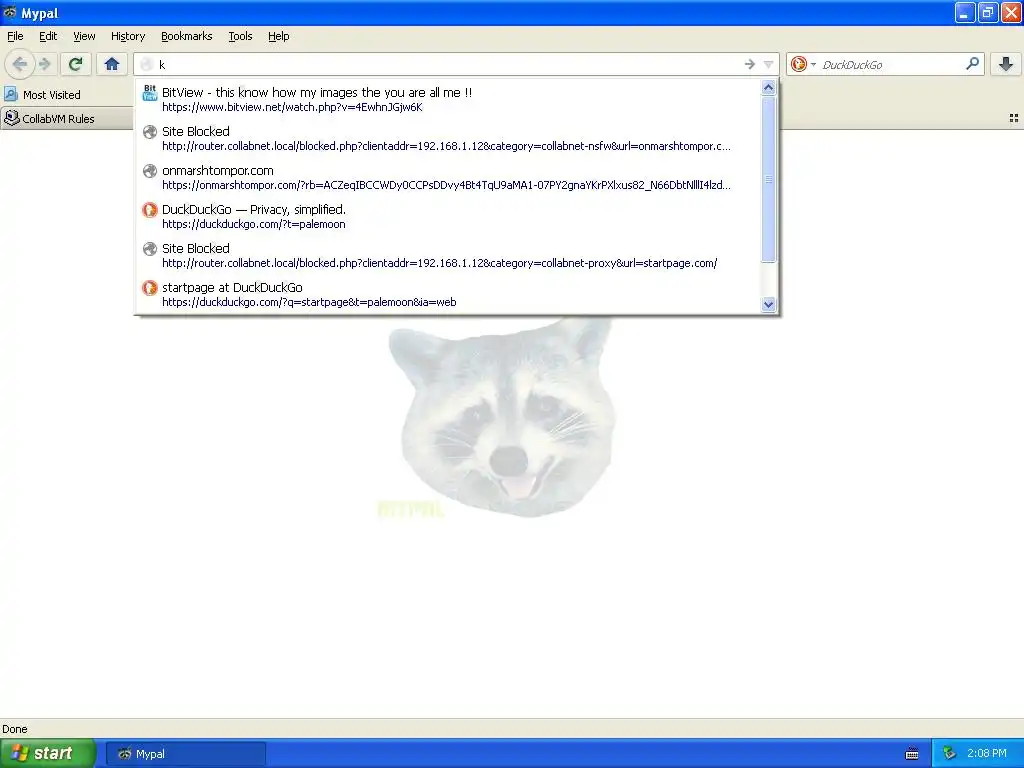1024x768 pixels.
Task: Click the page identity icon in address bar
Action: pyautogui.click(x=147, y=64)
